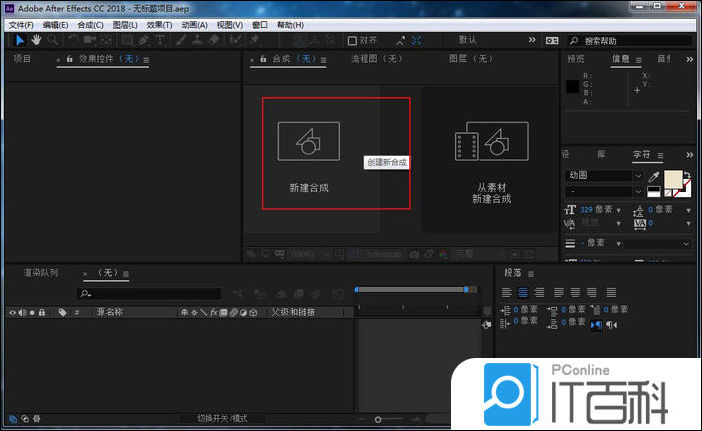Align paragraph text center

tap(523, 293)
